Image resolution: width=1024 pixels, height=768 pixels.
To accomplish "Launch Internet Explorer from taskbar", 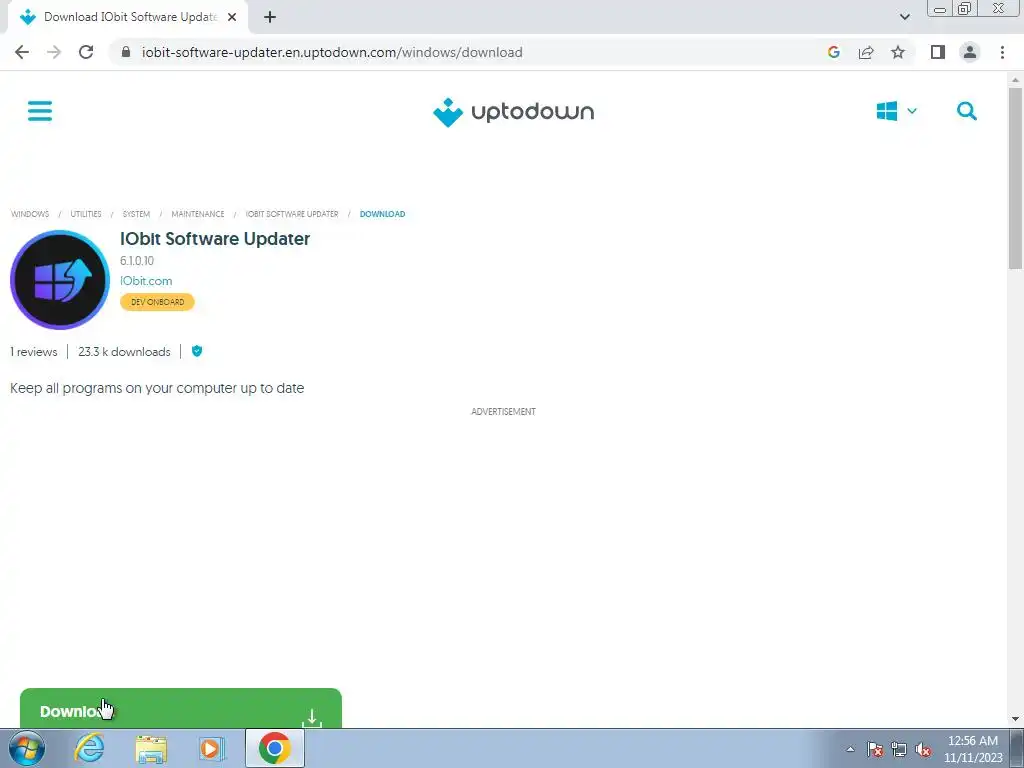I will (89, 748).
